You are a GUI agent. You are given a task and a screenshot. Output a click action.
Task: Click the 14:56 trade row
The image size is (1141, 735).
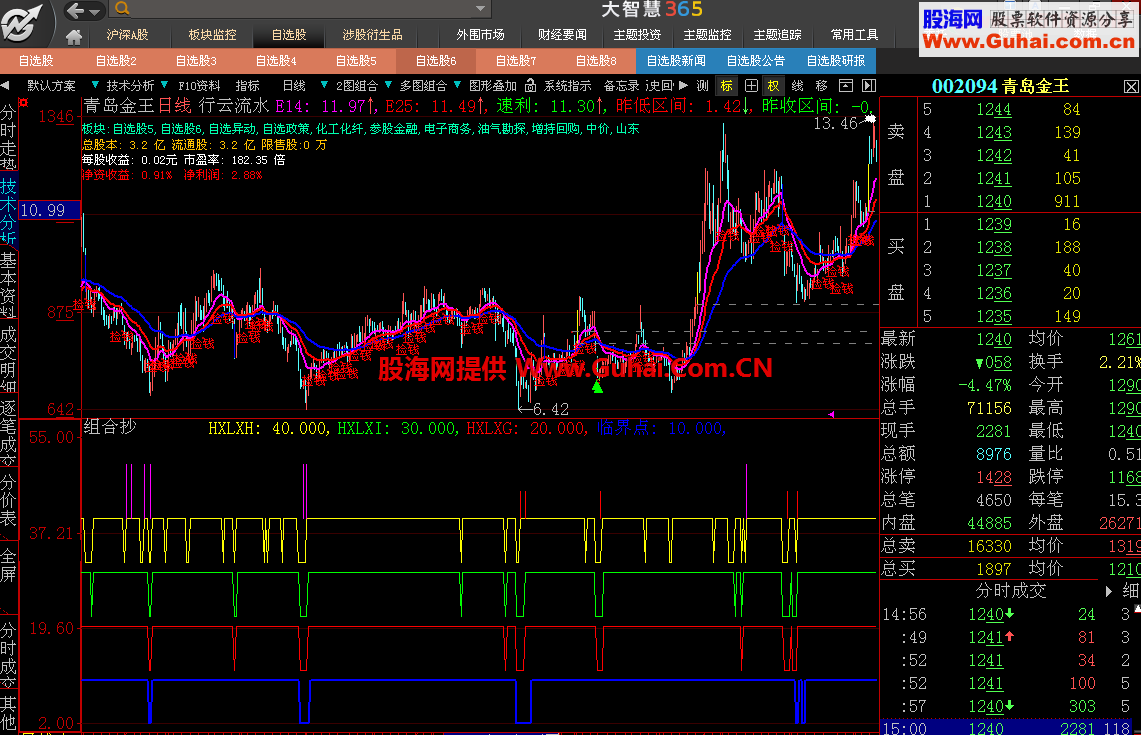[x=1009, y=614]
